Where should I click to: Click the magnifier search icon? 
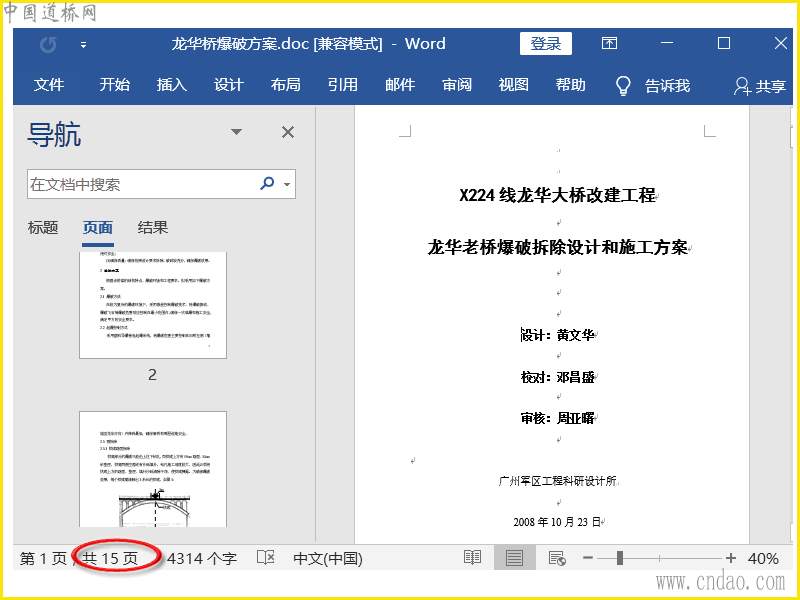click(x=267, y=183)
